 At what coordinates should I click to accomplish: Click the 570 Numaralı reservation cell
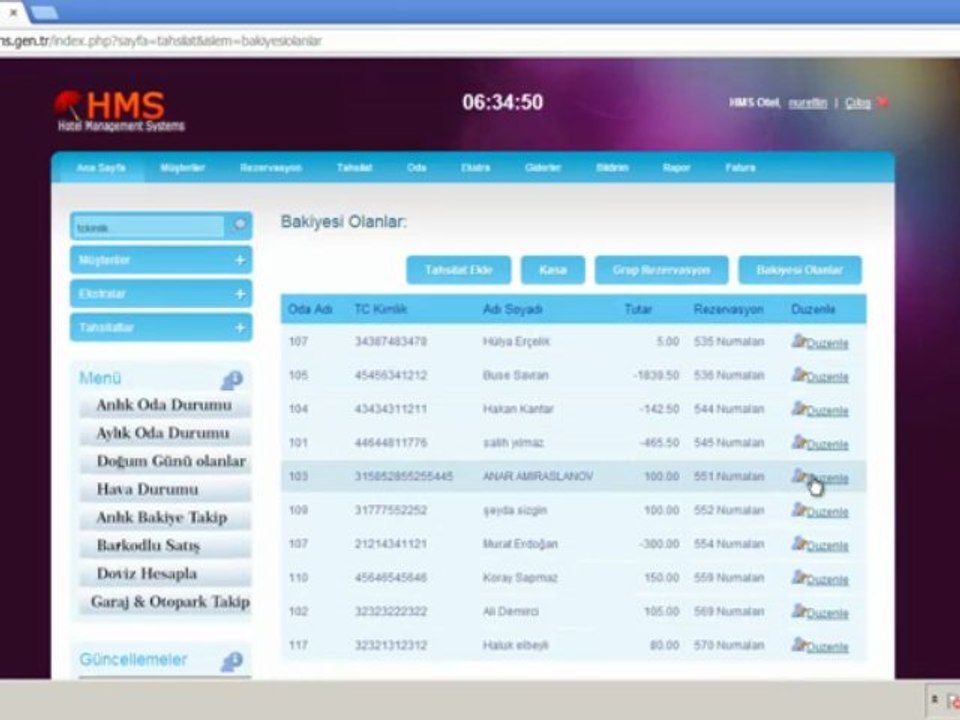click(x=729, y=645)
